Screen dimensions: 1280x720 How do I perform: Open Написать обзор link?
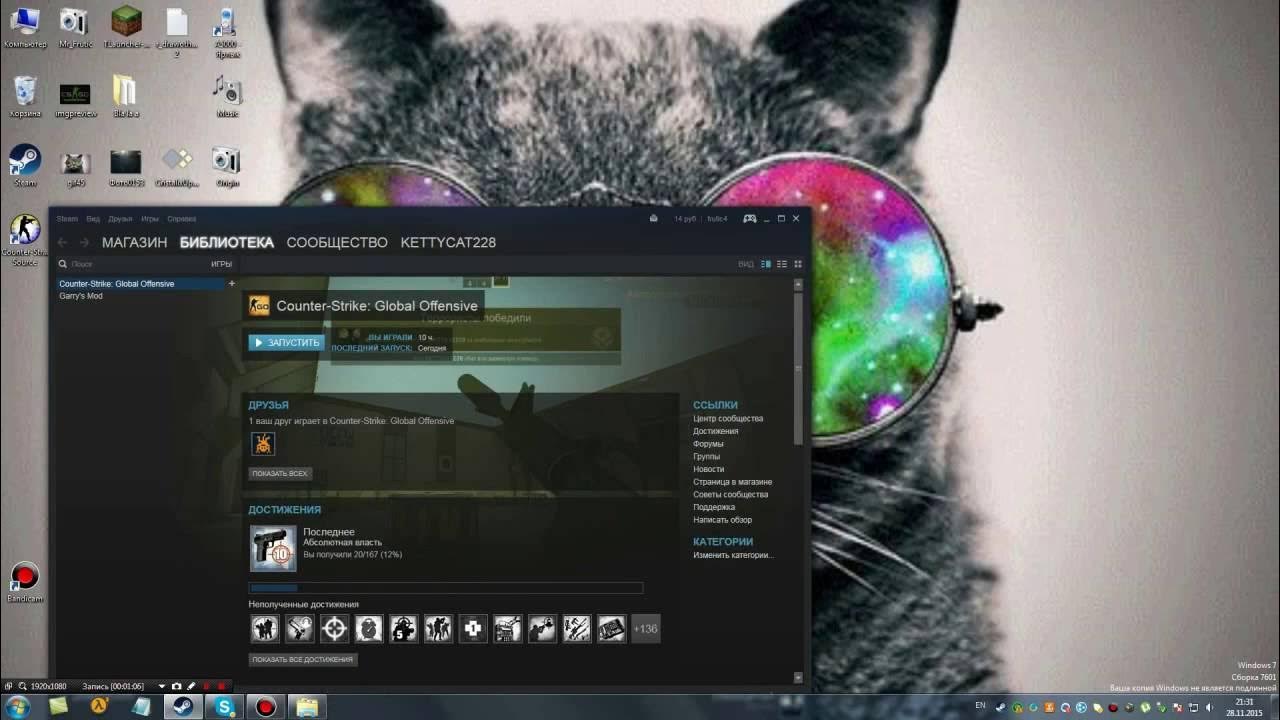coord(723,520)
